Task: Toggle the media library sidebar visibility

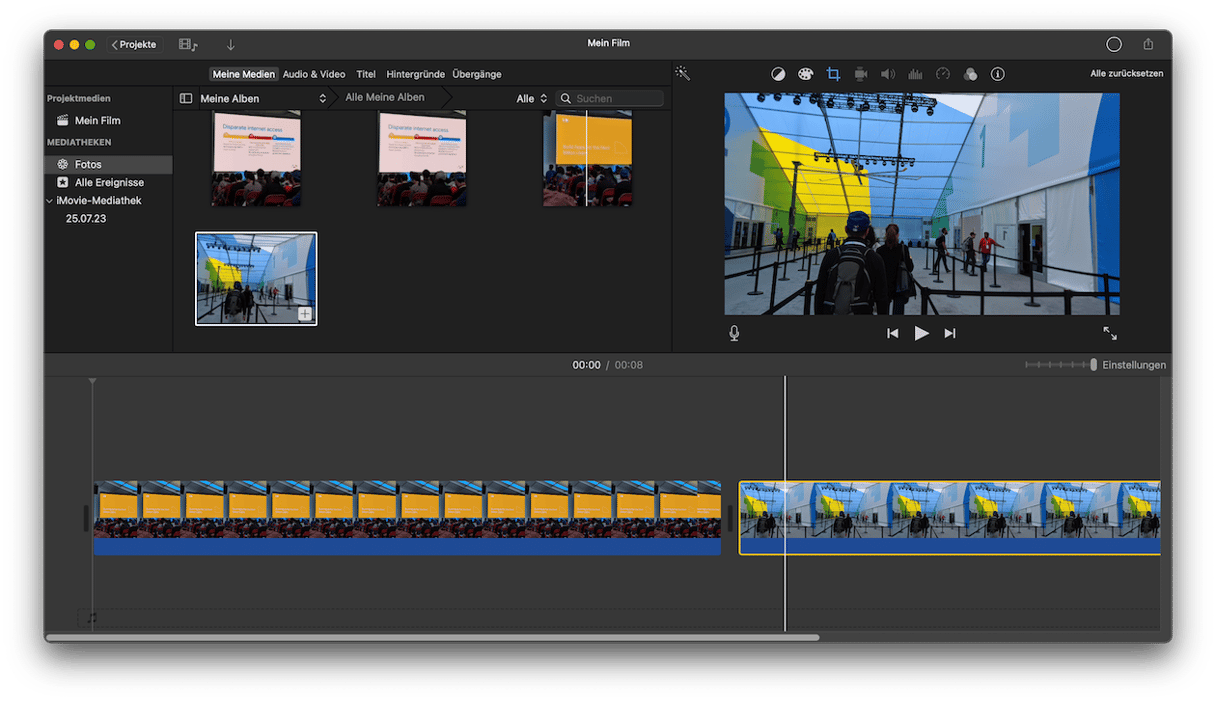Action: [185, 99]
